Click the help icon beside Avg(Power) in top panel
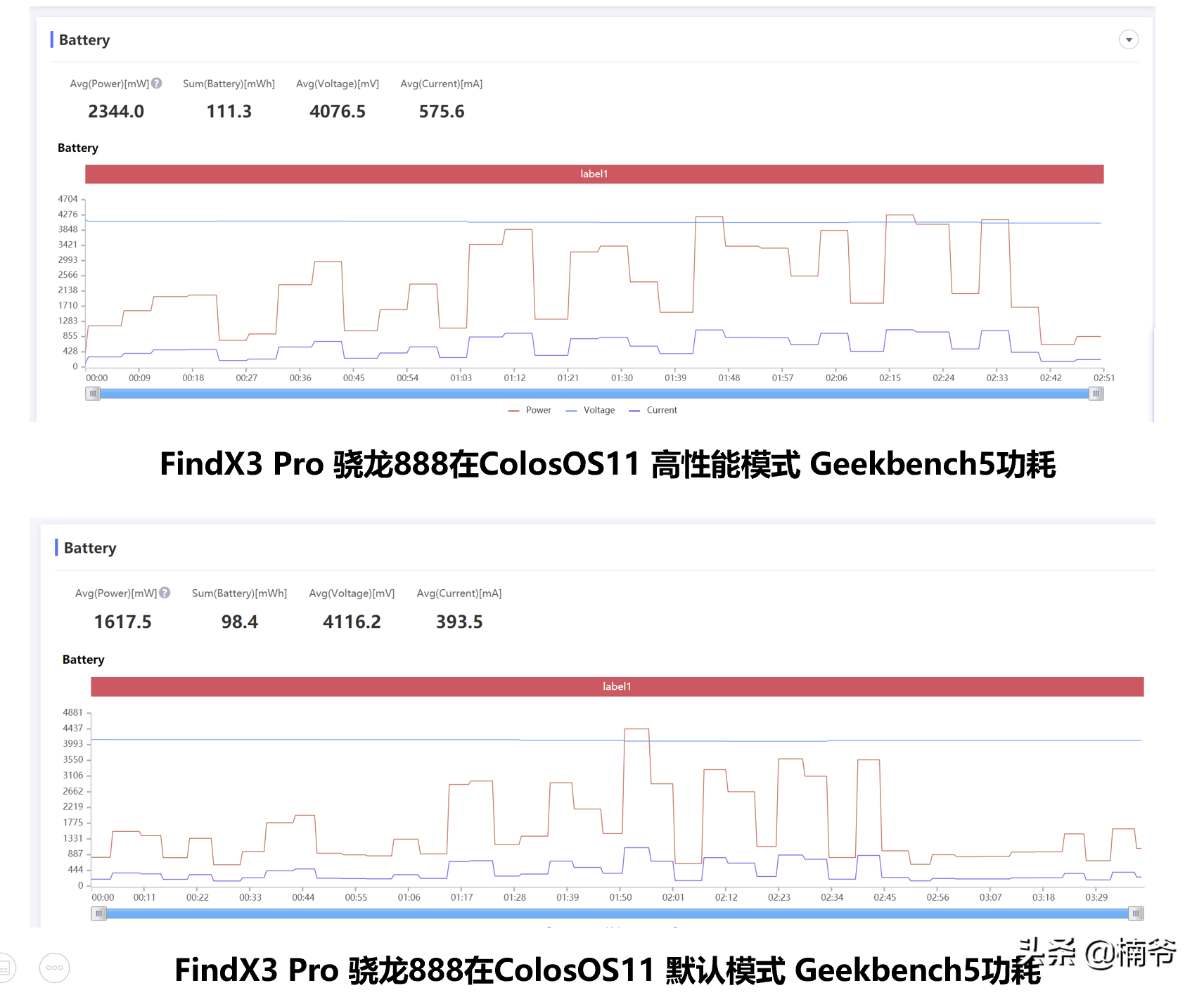The width and height of the screenshot is (1204, 995). pyautogui.click(x=156, y=83)
